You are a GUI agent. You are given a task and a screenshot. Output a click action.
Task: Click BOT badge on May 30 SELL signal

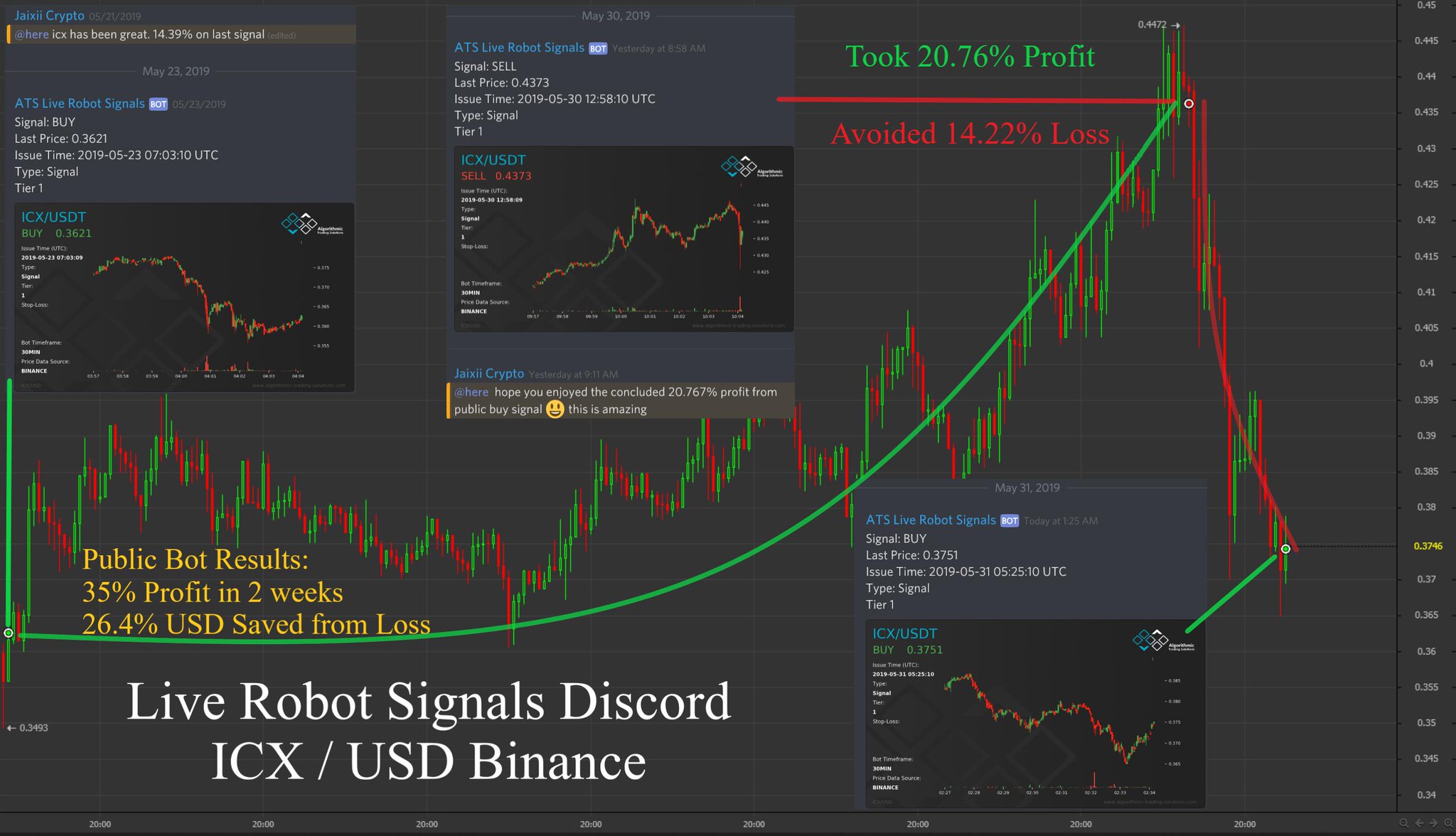[598, 48]
